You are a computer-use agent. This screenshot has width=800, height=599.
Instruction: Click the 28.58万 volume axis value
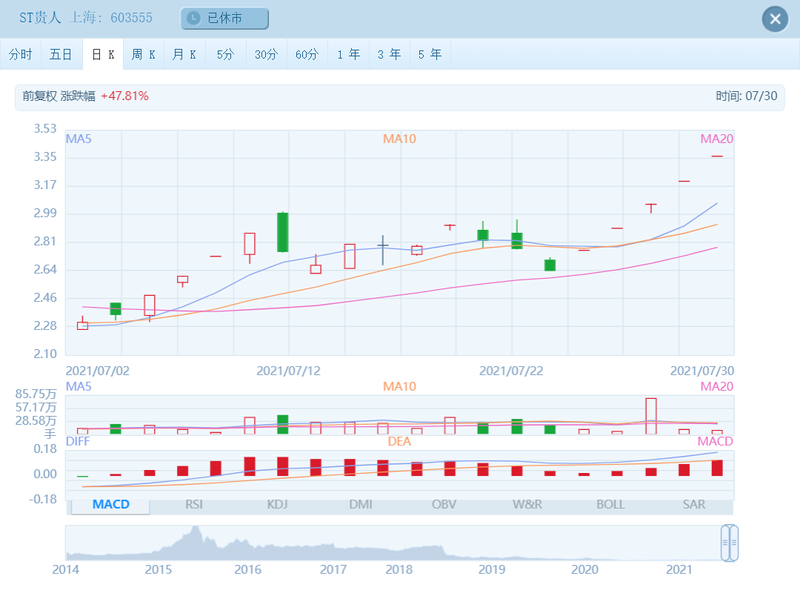(x=36, y=421)
